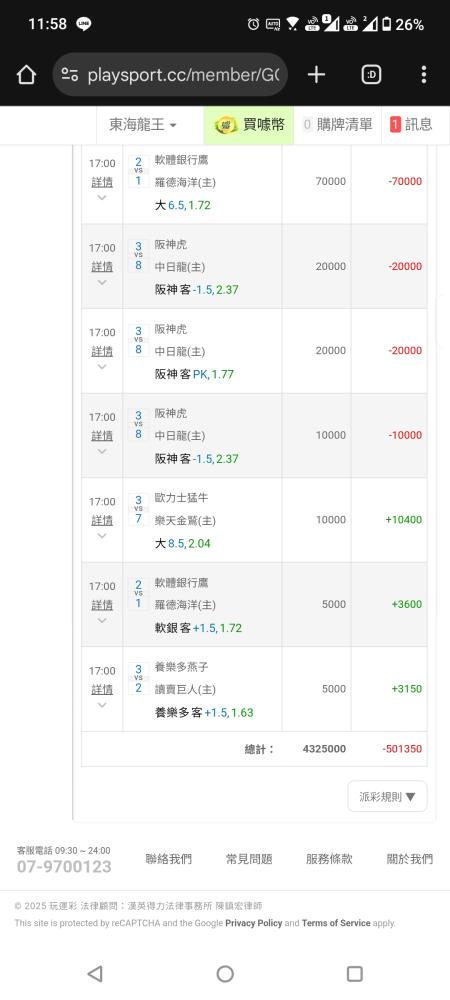Tap the browser home icon
Viewport: 450px width, 1000px height.
[26, 75]
